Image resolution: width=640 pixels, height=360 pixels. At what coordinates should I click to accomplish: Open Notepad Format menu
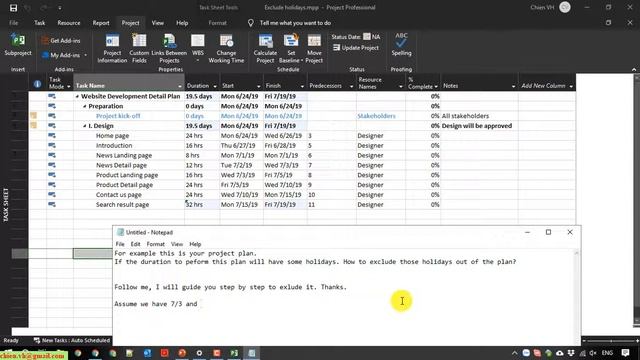tap(156, 244)
